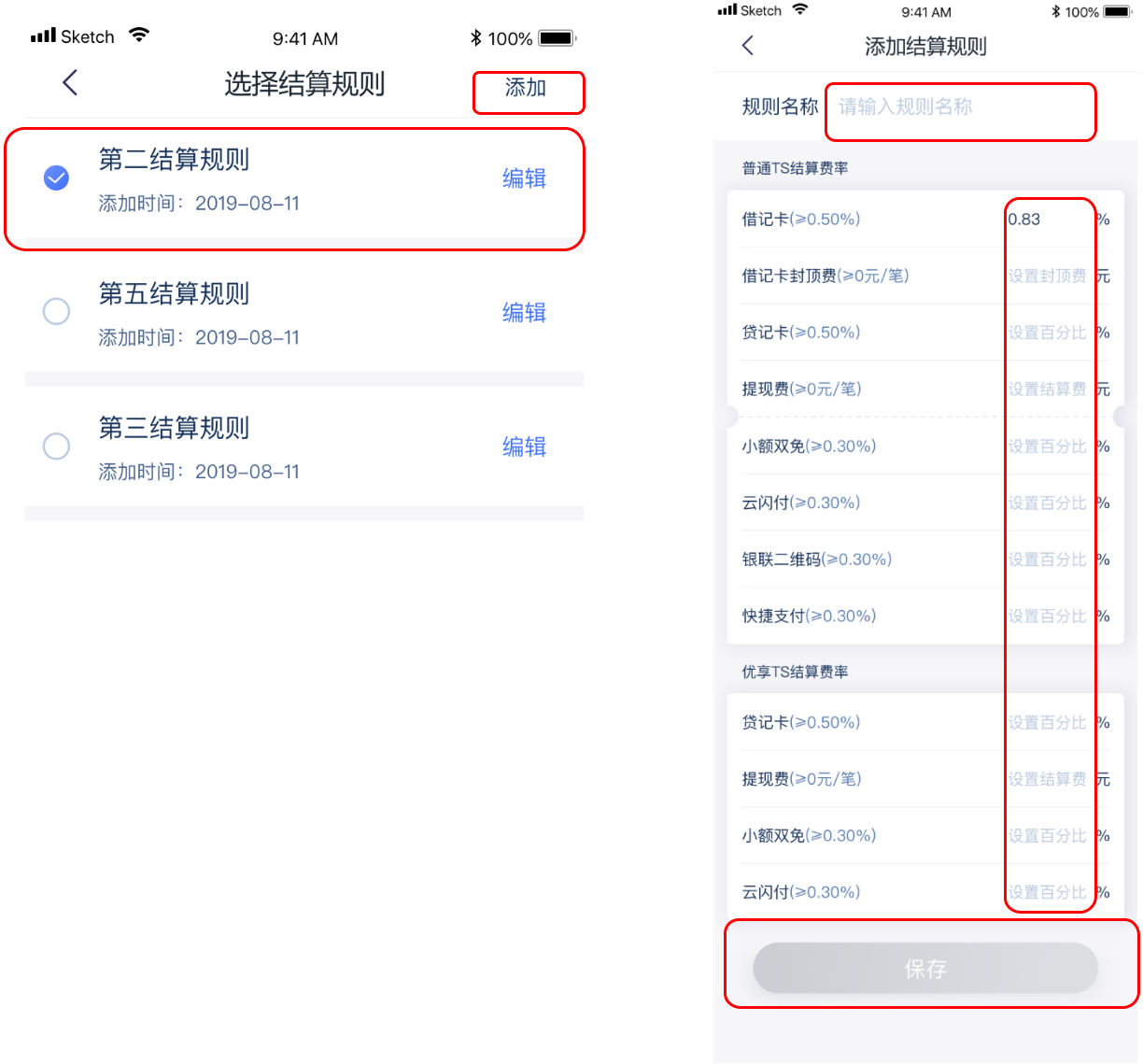Select the 第二结算规则 radio button

57,177
